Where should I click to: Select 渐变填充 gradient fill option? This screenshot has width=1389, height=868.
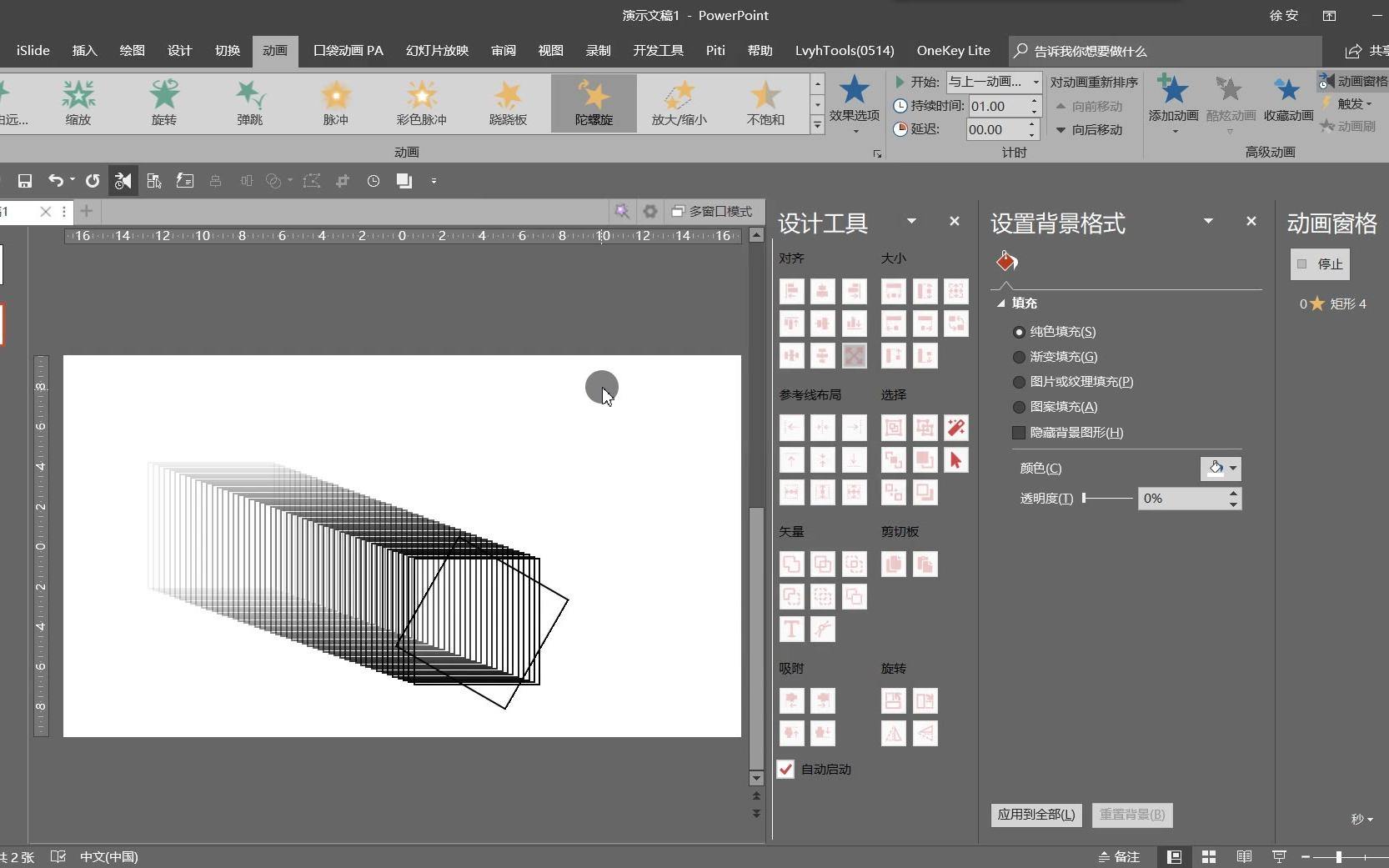pos(1056,357)
